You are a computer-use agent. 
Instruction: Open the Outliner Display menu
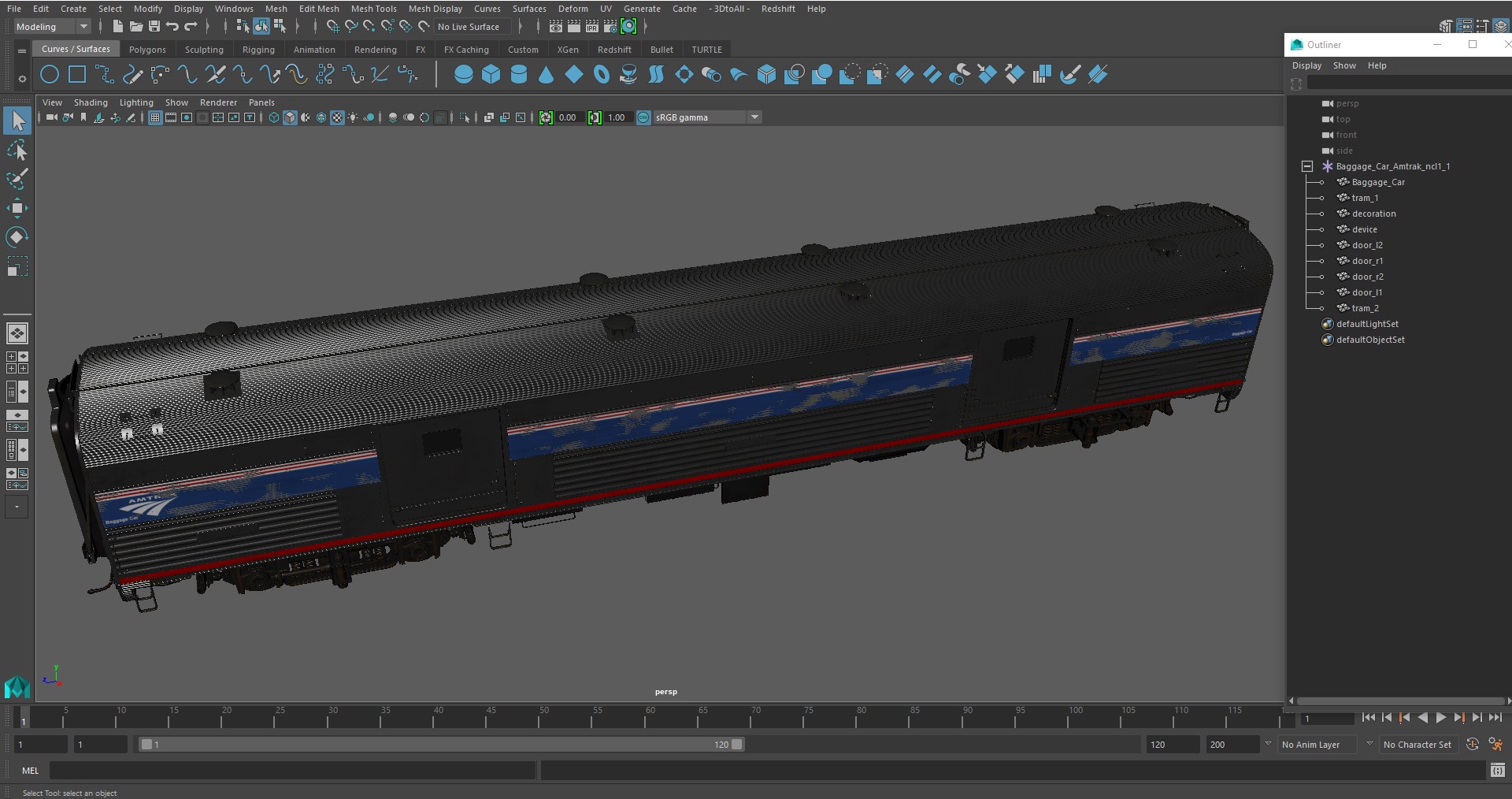(x=1306, y=65)
